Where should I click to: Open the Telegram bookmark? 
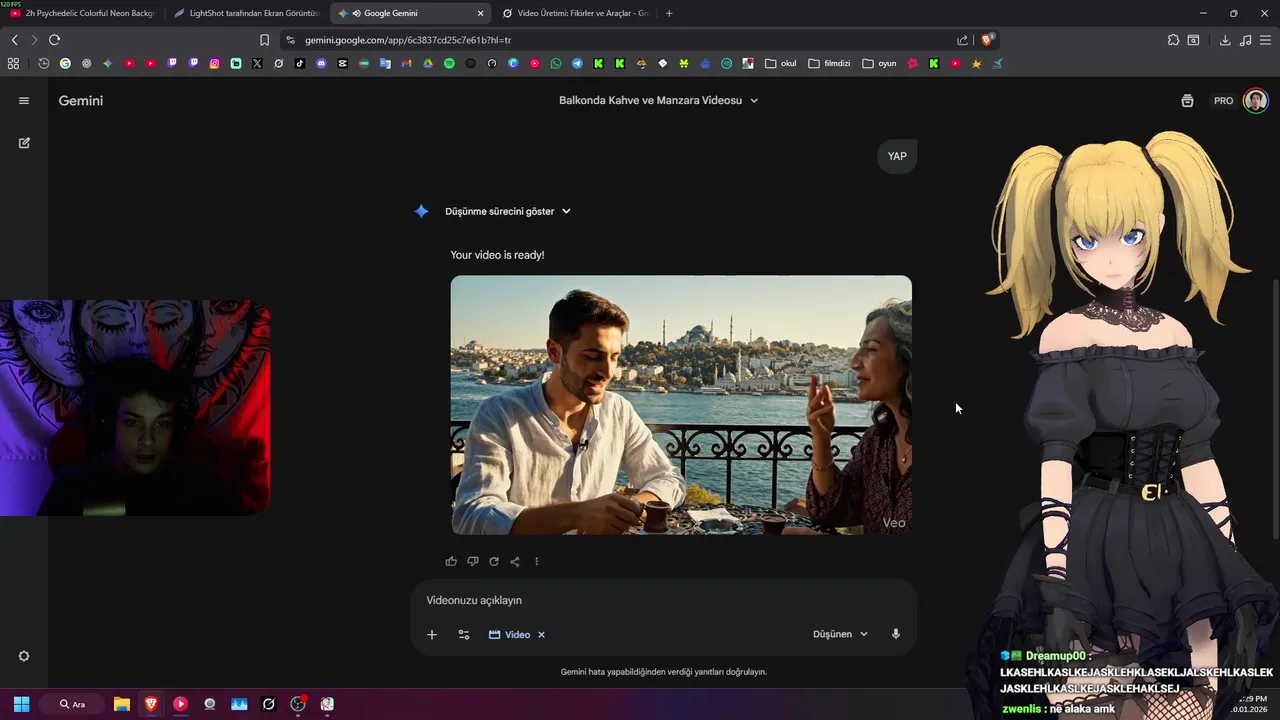coord(577,63)
